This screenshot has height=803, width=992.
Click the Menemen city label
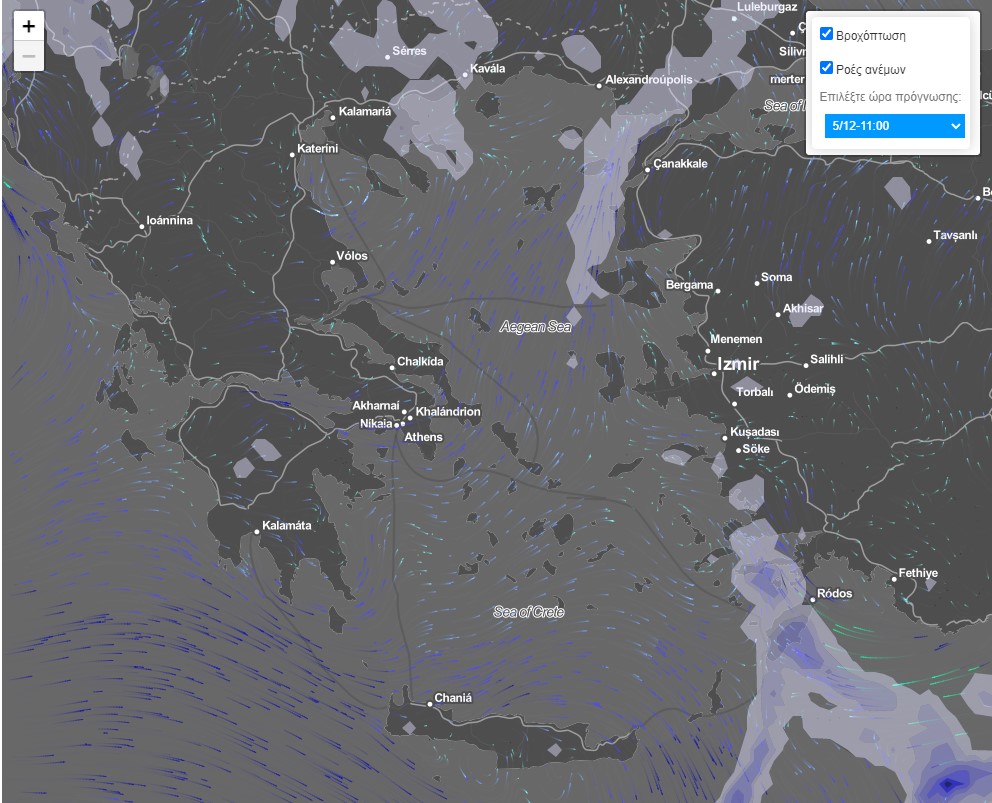coord(736,339)
